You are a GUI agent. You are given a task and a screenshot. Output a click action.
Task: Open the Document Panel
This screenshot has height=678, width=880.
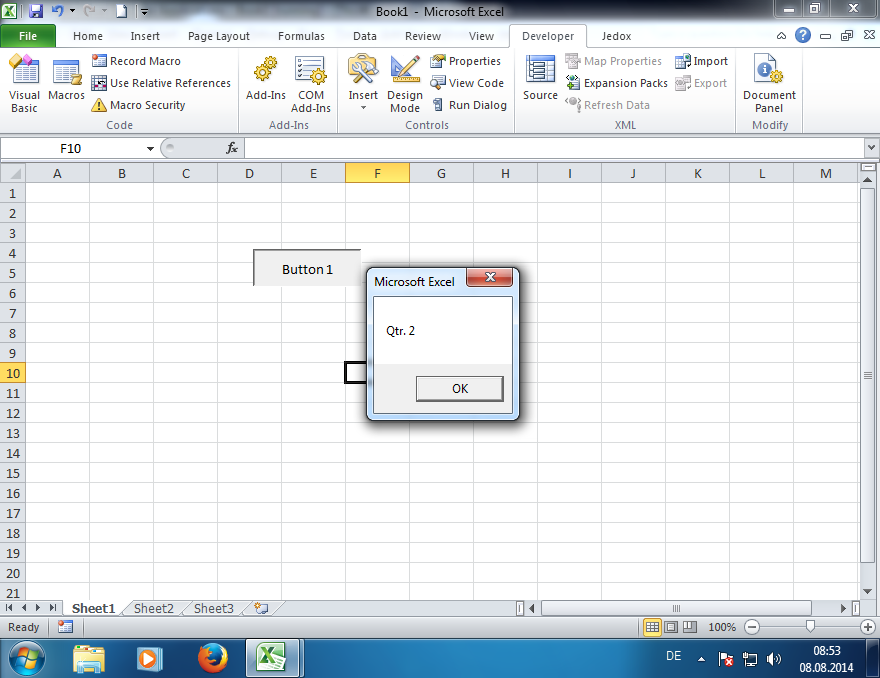[769, 84]
